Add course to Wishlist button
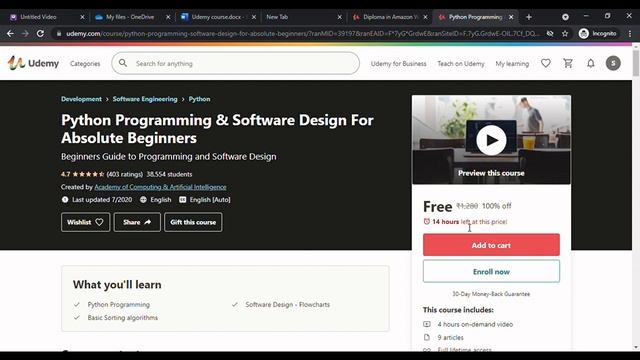This screenshot has width=640, height=360. click(x=85, y=222)
